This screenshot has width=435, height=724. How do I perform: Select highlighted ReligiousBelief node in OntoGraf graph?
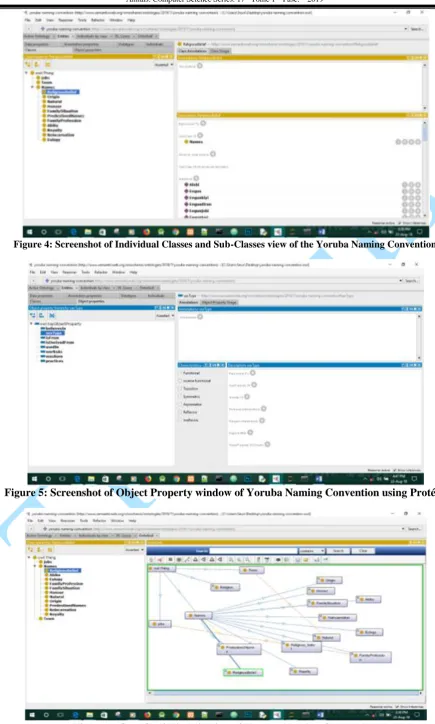[243, 672]
